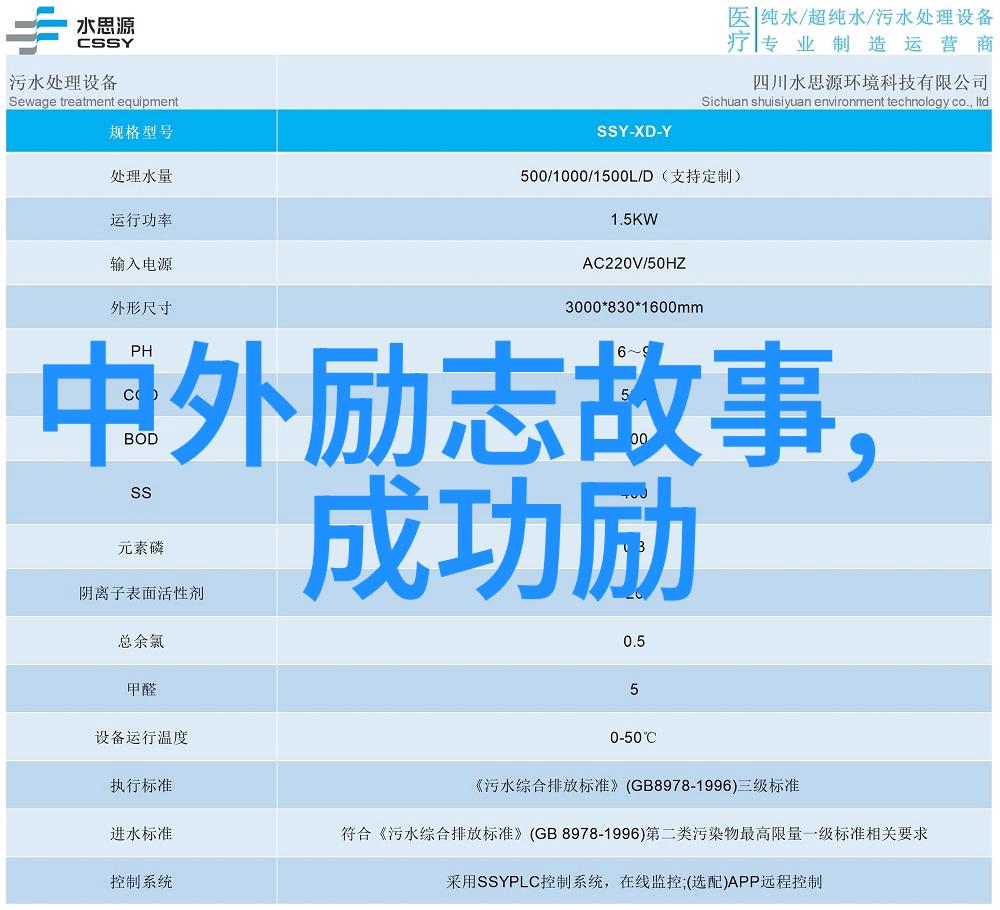This screenshot has width=1000, height=910.
Task: Select the inlet standard text starting '符合《污水综合排放标准》'
Action: click(634, 833)
